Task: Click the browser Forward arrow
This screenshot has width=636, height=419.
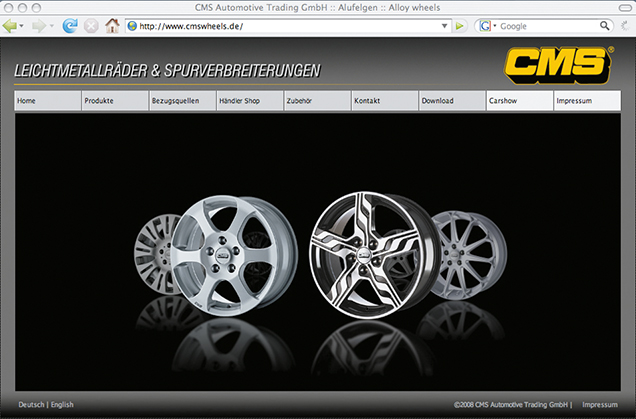Action: (x=38, y=26)
